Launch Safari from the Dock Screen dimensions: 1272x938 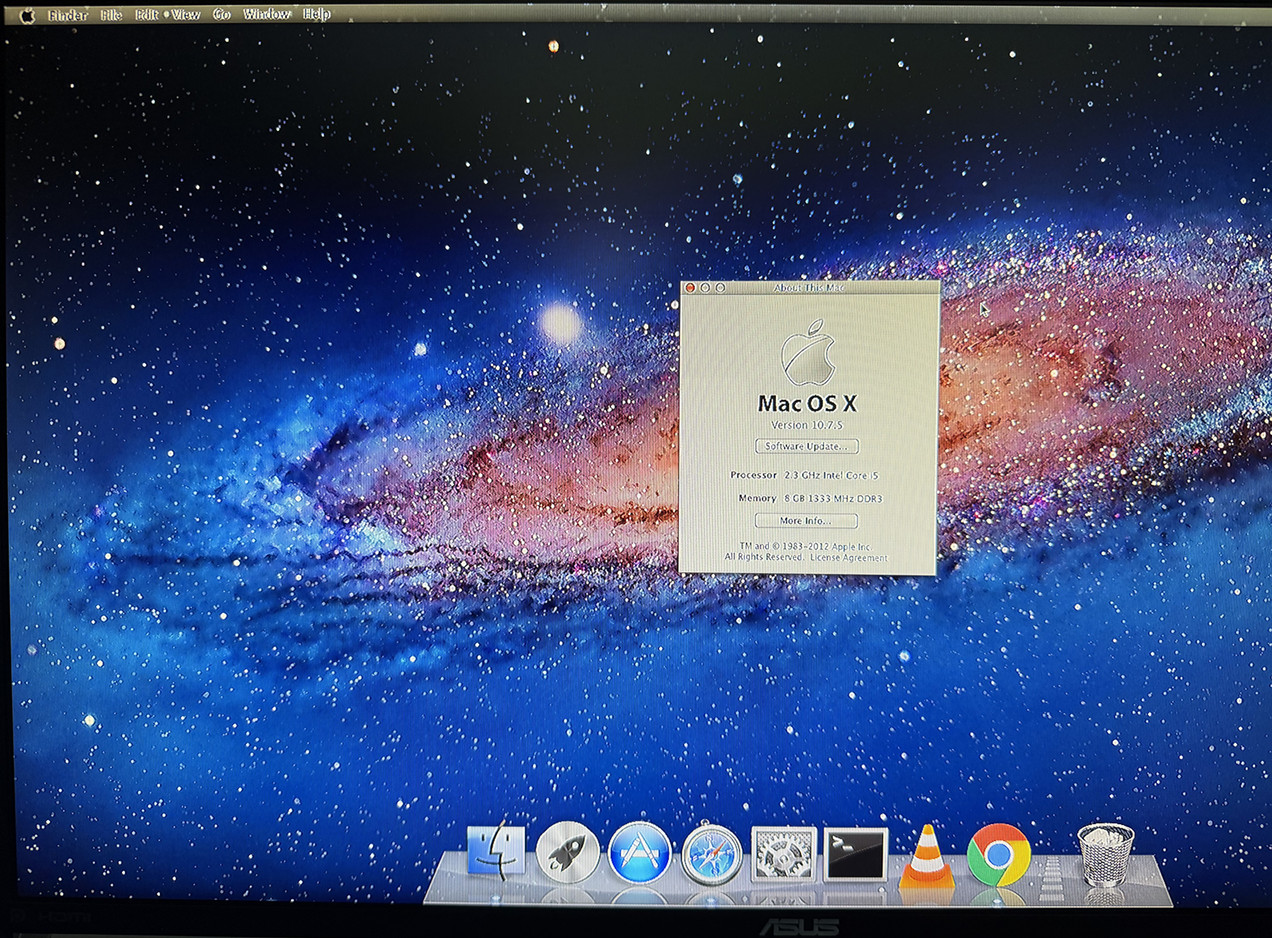point(712,854)
